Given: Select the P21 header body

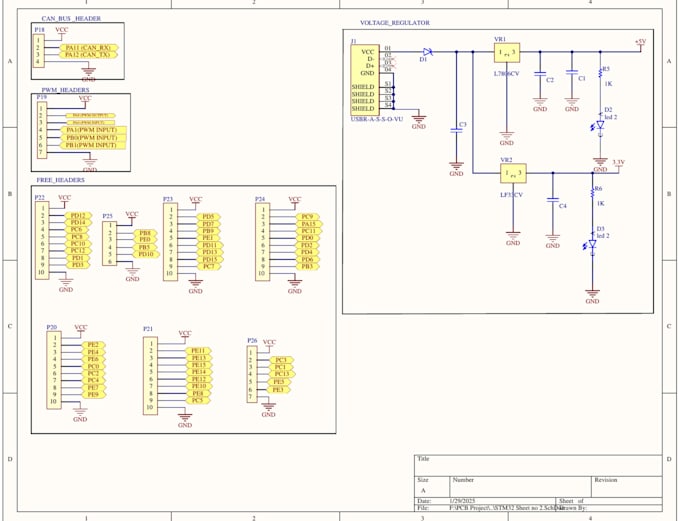Looking at the screenshot, I should click(150, 376).
